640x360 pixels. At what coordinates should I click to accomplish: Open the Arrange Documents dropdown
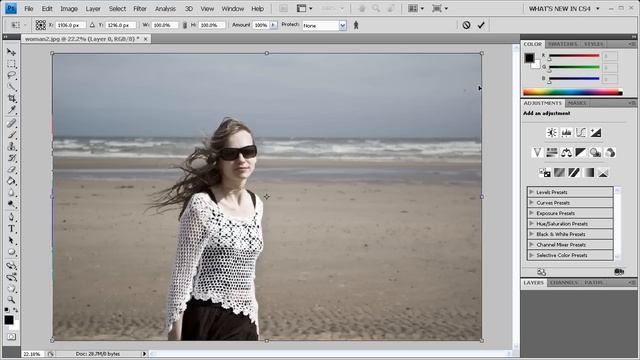416,9
